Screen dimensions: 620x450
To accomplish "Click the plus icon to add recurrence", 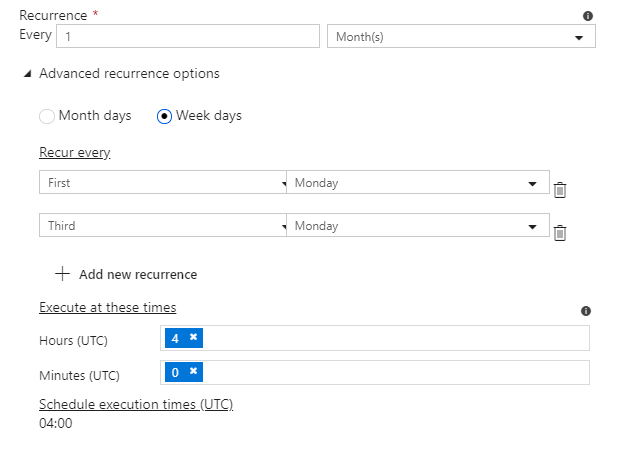I will (x=63, y=274).
